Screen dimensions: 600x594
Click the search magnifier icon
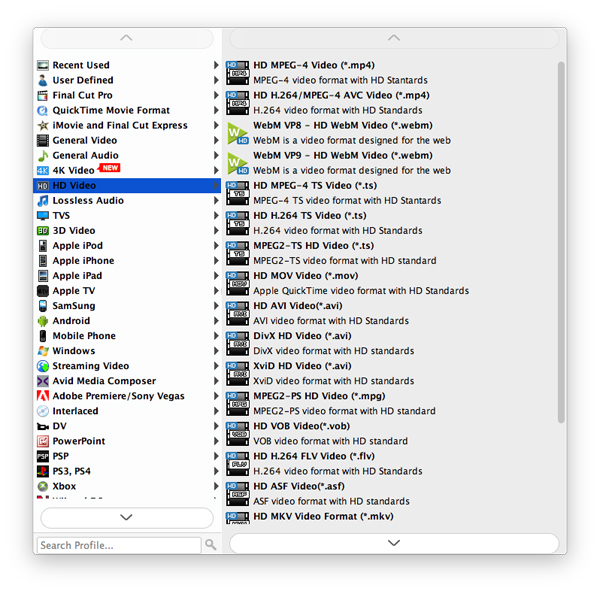(x=210, y=545)
